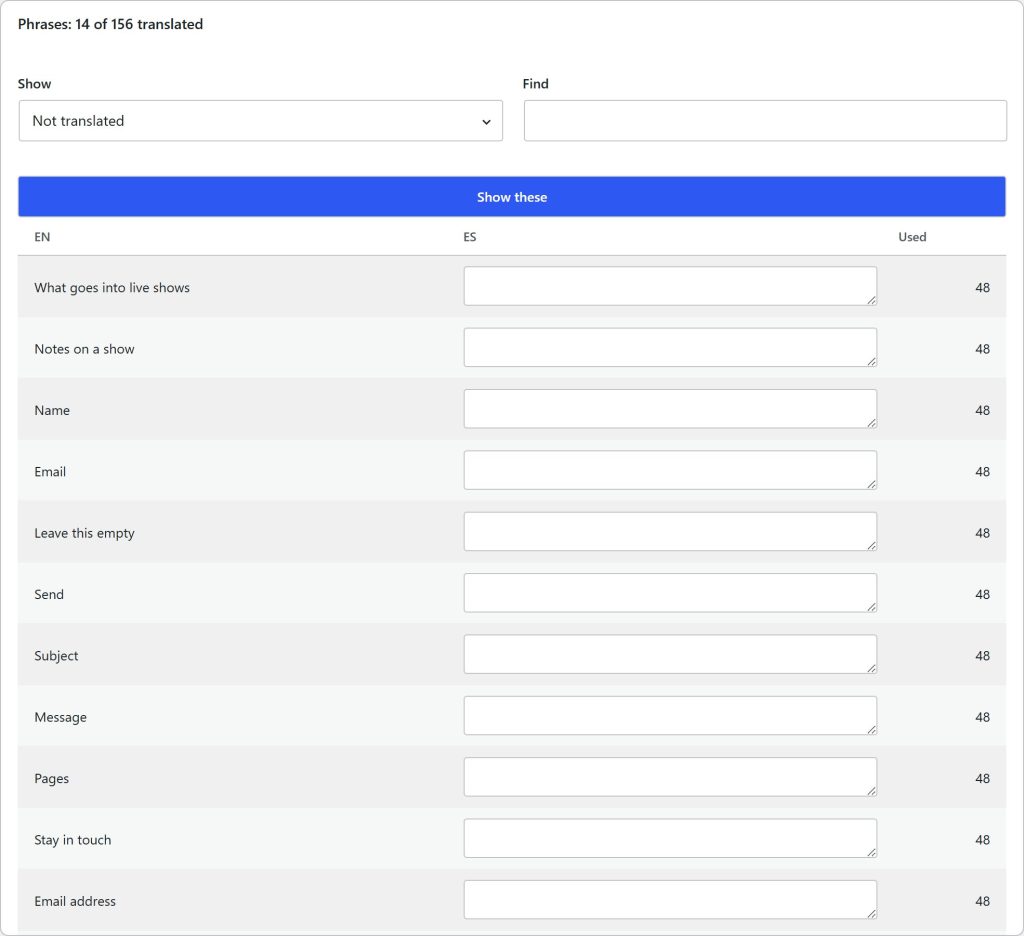Click the 'EN' column header
This screenshot has height=936, width=1024.
click(x=42, y=237)
